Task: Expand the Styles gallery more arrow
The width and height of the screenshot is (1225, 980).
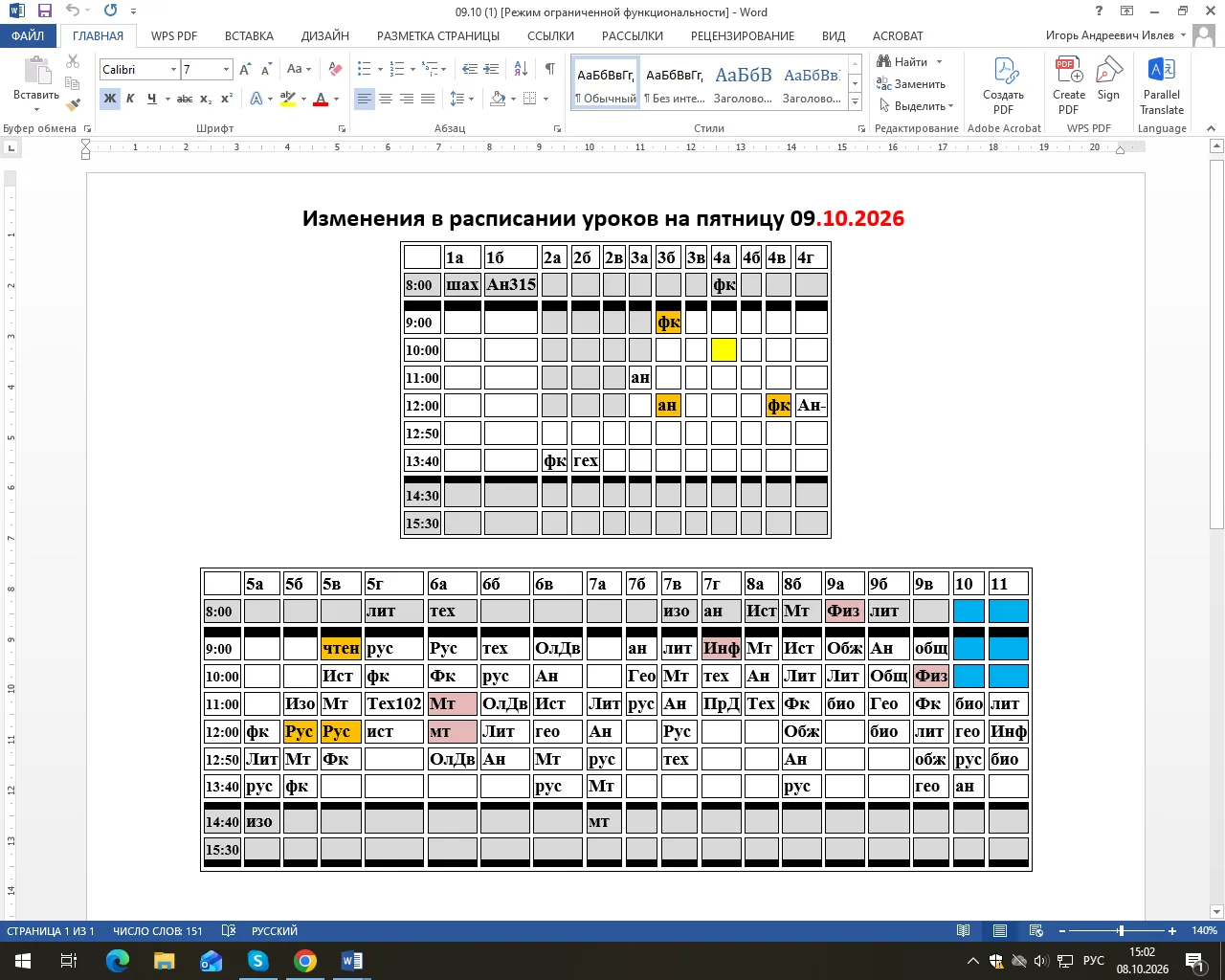Action: pyautogui.click(x=856, y=101)
